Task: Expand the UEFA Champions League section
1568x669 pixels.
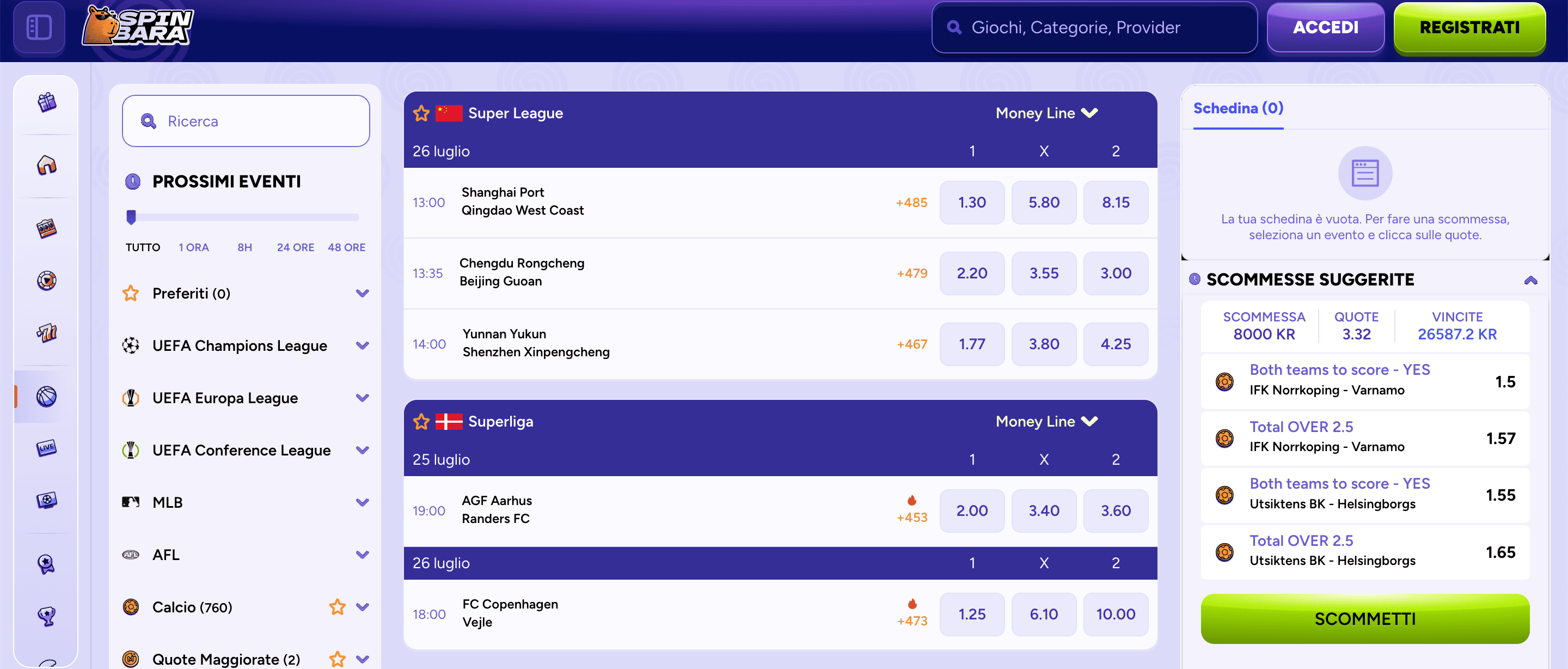Action: [x=363, y=345]
